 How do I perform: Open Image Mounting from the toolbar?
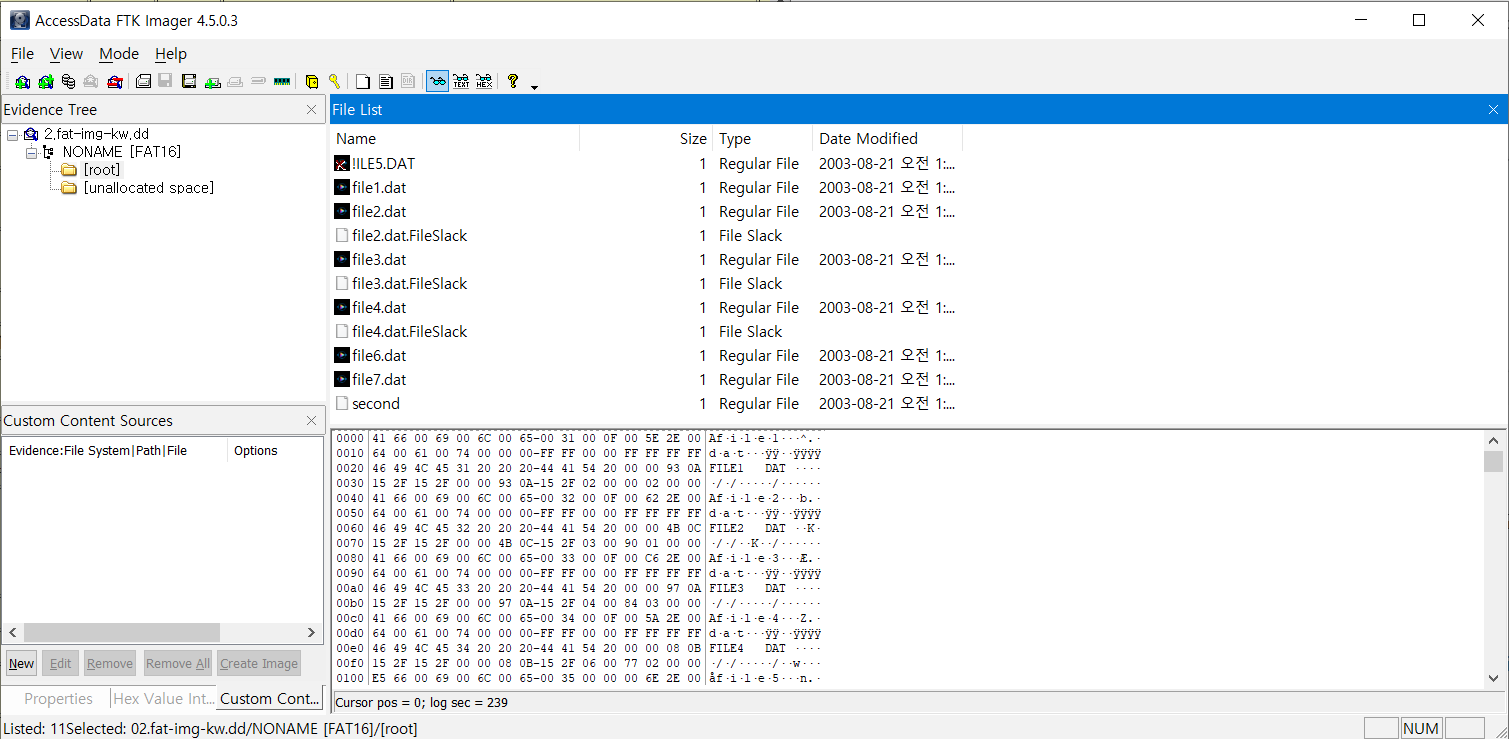click(x=68, y=82)
